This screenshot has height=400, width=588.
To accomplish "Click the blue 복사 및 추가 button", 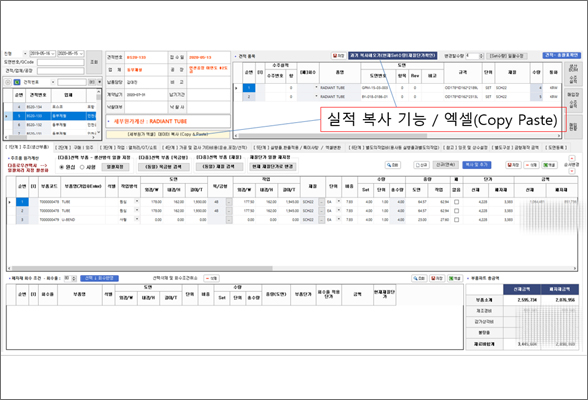I will point(476,165).
